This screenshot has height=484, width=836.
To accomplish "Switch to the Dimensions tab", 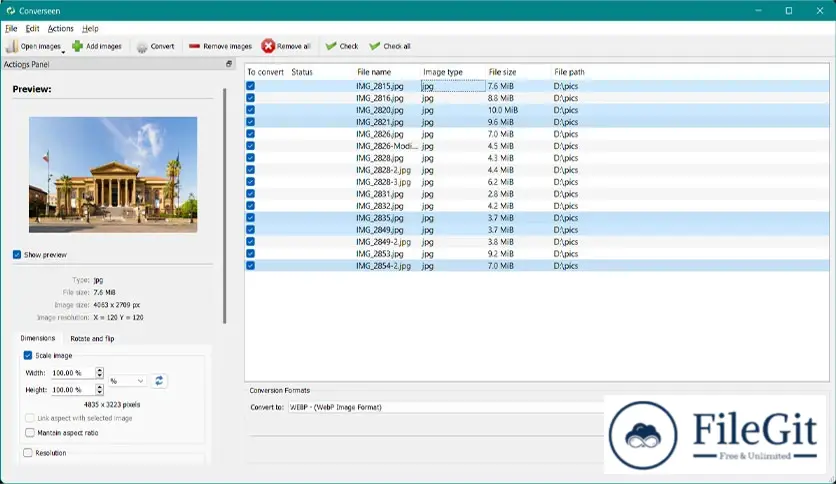I will pyautogui.click(x=37, y=338).
